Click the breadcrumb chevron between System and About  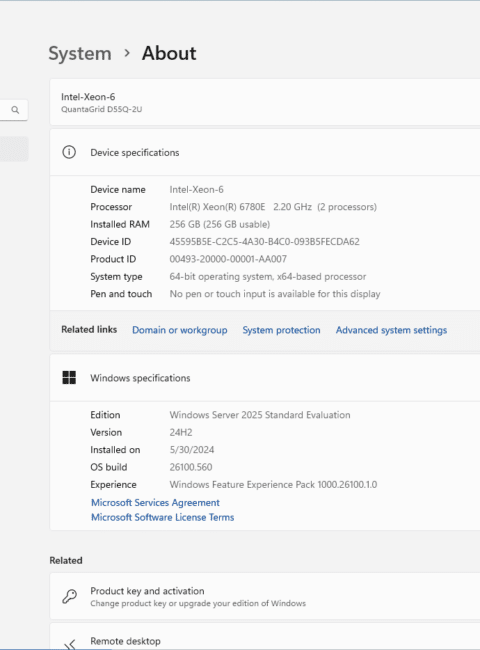pyautogui.click(x=127, y=53)
